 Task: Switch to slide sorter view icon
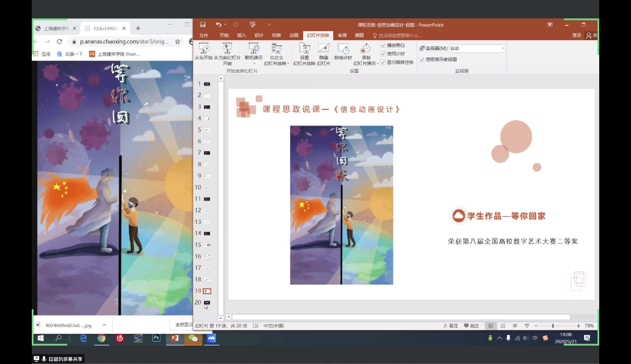pyautogui.click(x=503, y=326)
